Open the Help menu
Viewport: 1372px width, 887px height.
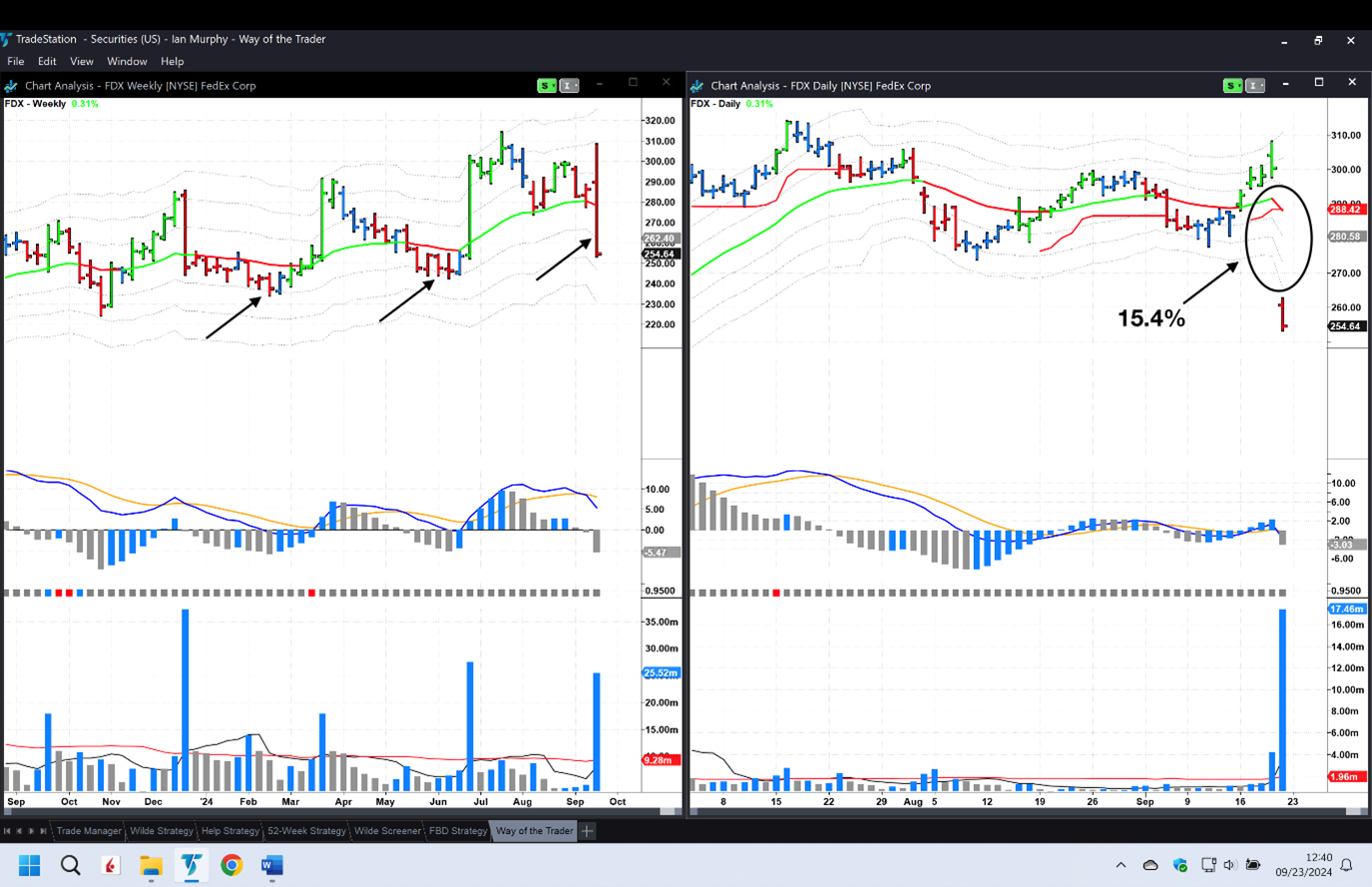[172, 62]
